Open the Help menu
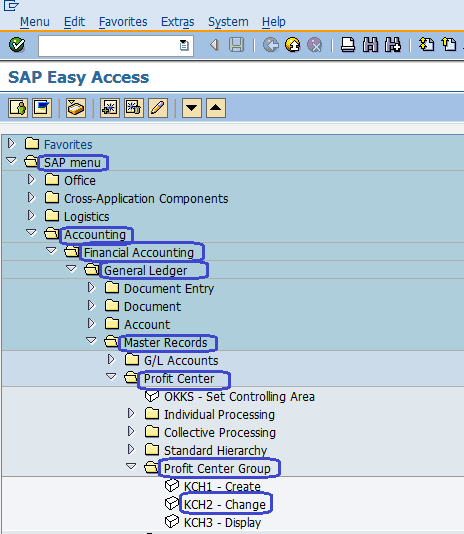This screenshot has height=534, width=464. click(x=274, y=22)
